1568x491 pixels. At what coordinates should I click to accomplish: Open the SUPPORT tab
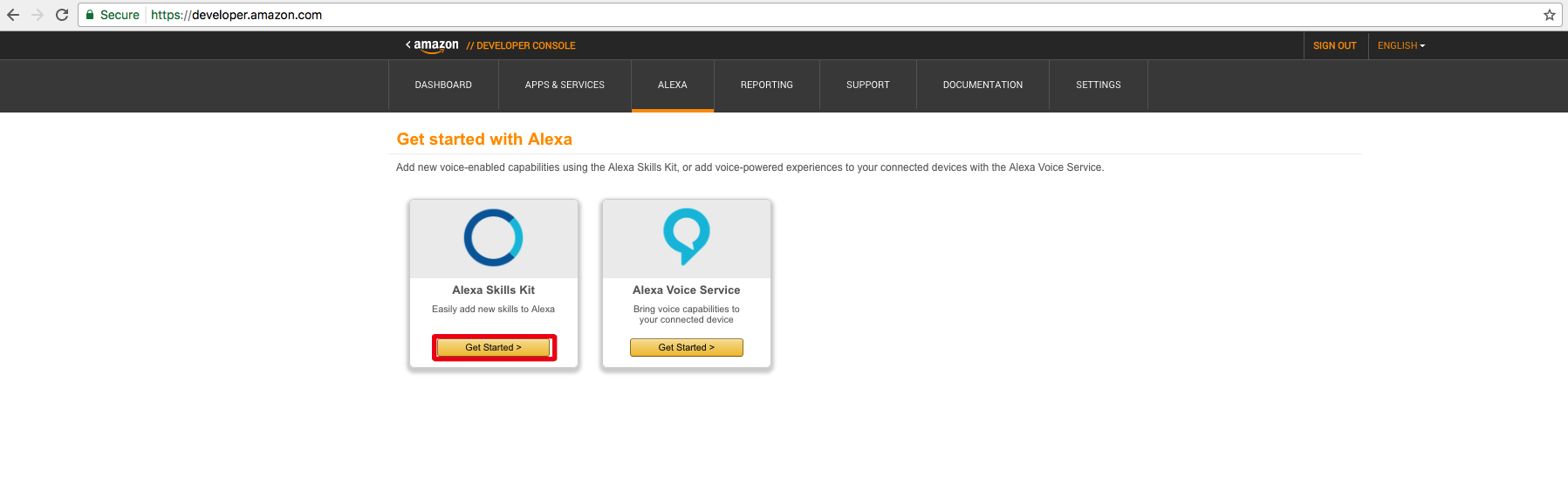868,85
